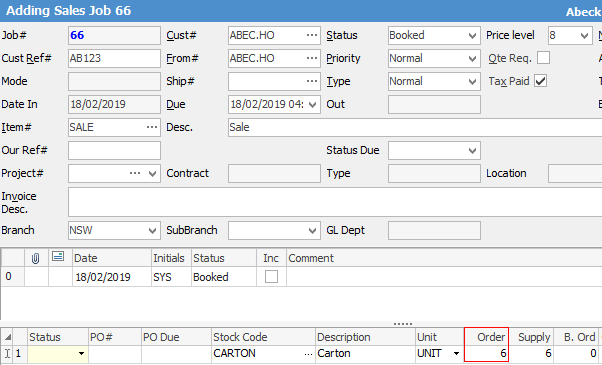Click the Order quantity cell showing 6
602x365 pixels.
click(486, 353)
